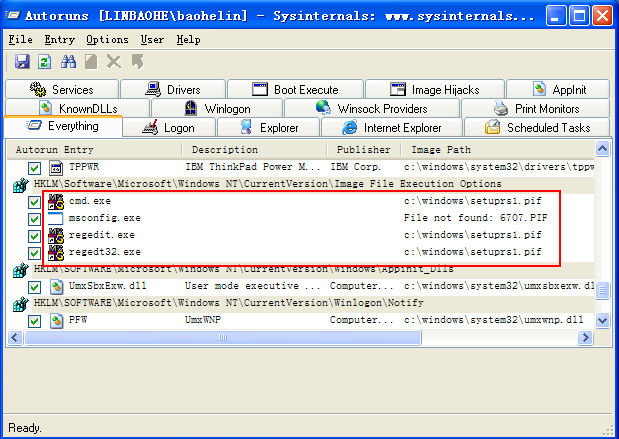Switch to the Image Hijacks tab
The height and width of the screenshot is (439, 619).
point(435,89)
